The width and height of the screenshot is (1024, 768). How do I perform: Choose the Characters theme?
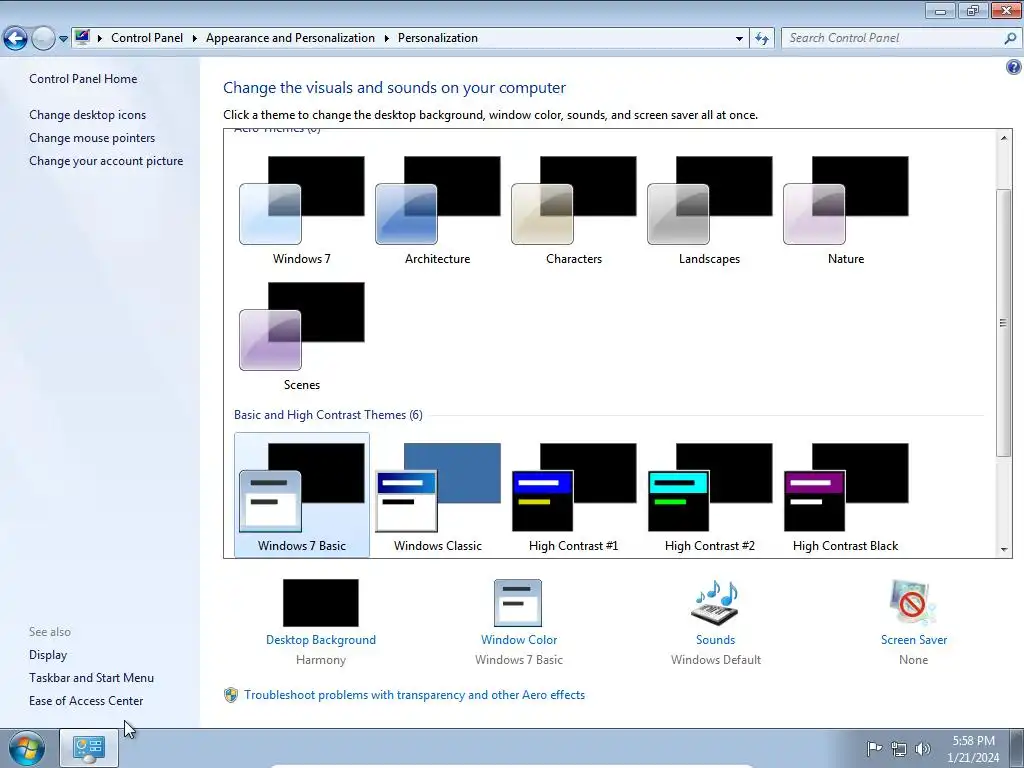coord(573,209)
